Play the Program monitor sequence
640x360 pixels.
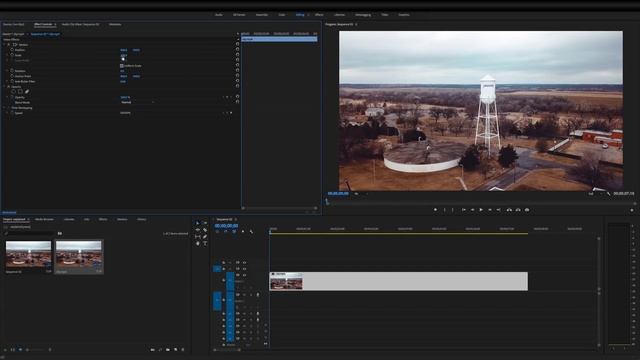pyautogui.click(x=481, y=210)
